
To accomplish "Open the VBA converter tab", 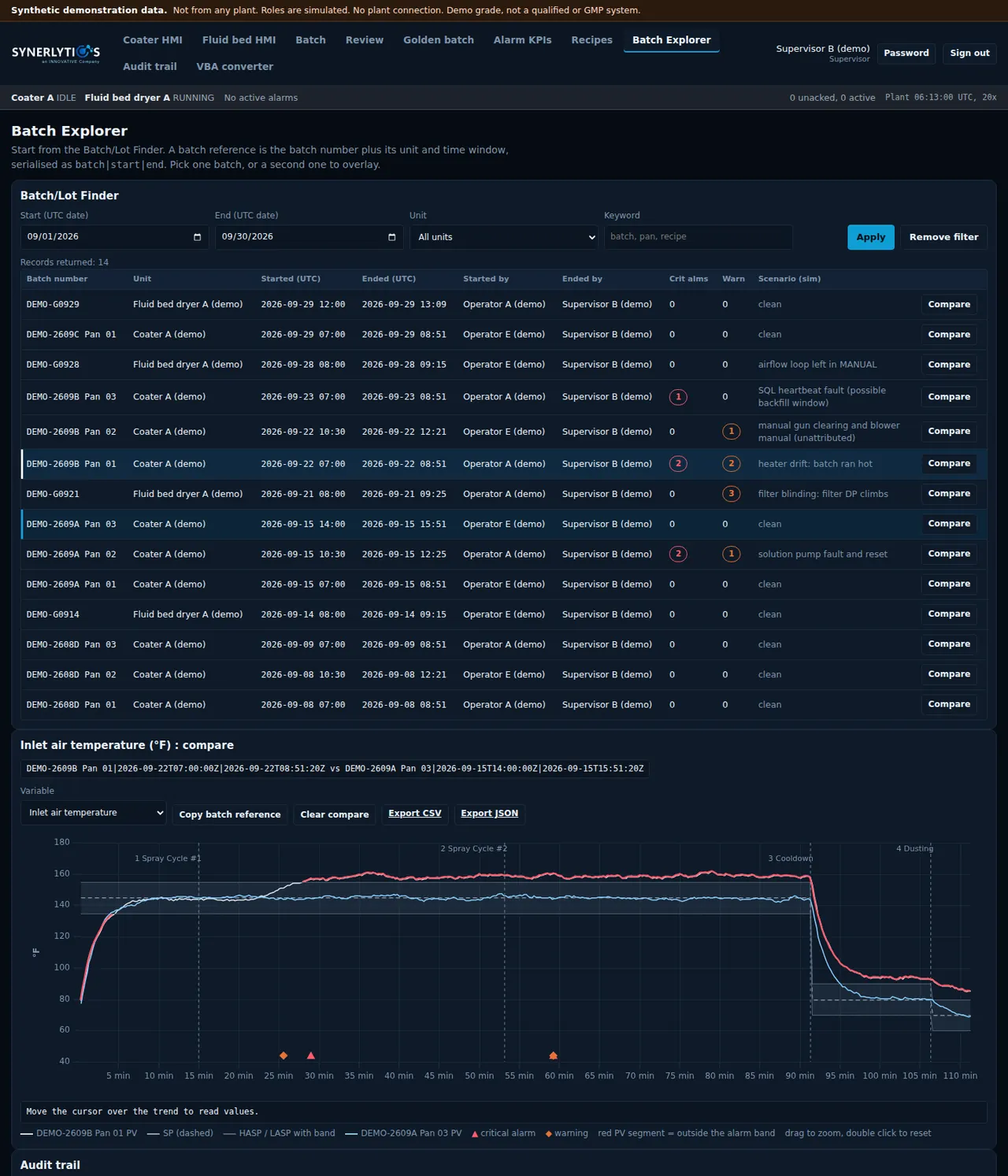I will 235,67.
